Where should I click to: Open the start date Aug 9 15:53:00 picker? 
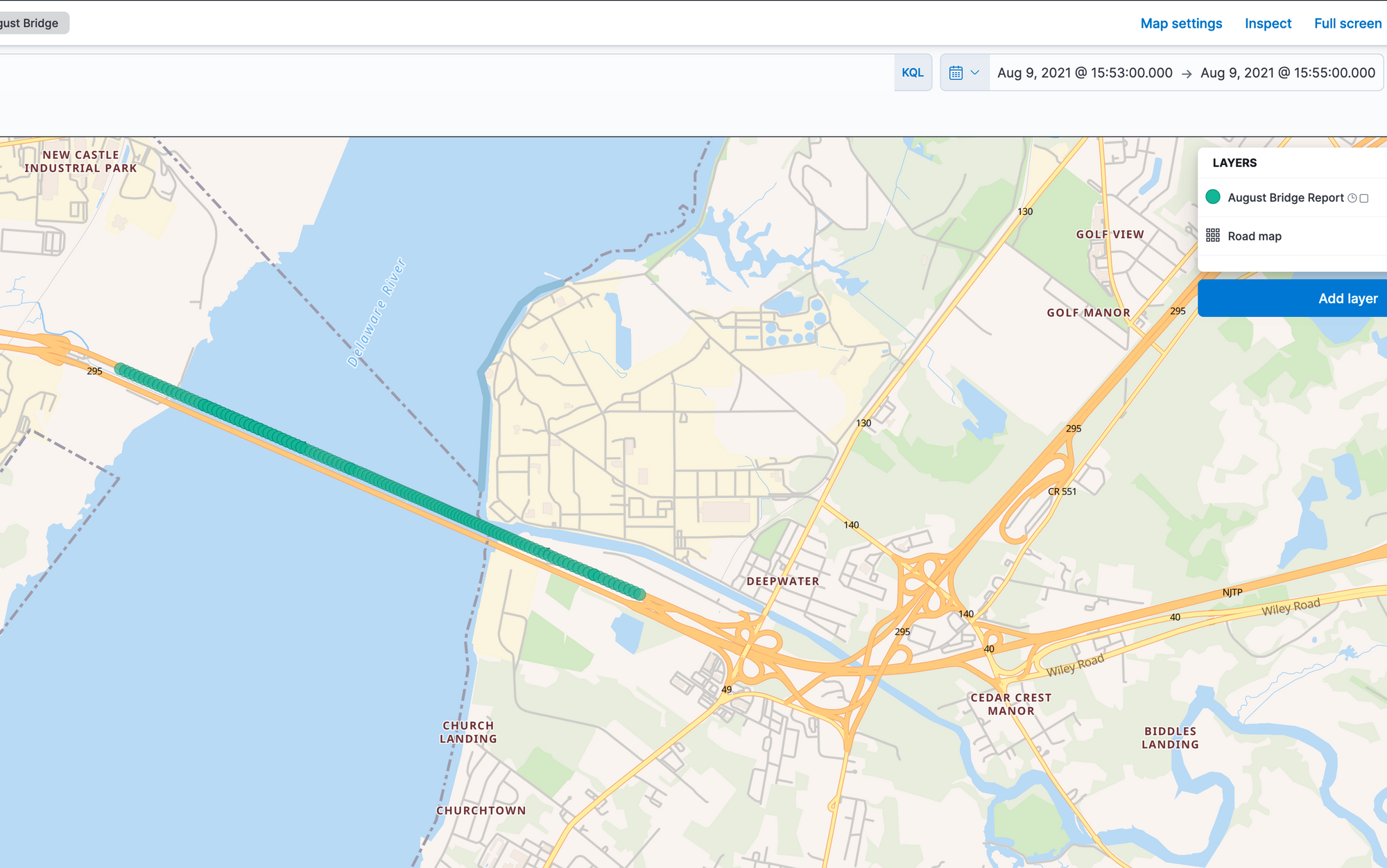(x=1085, y=73)
